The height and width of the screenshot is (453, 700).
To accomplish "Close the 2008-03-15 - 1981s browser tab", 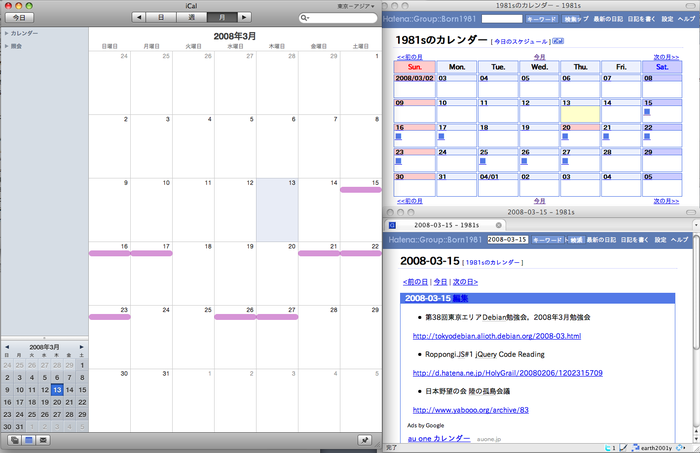I will [x=498, y=225].
